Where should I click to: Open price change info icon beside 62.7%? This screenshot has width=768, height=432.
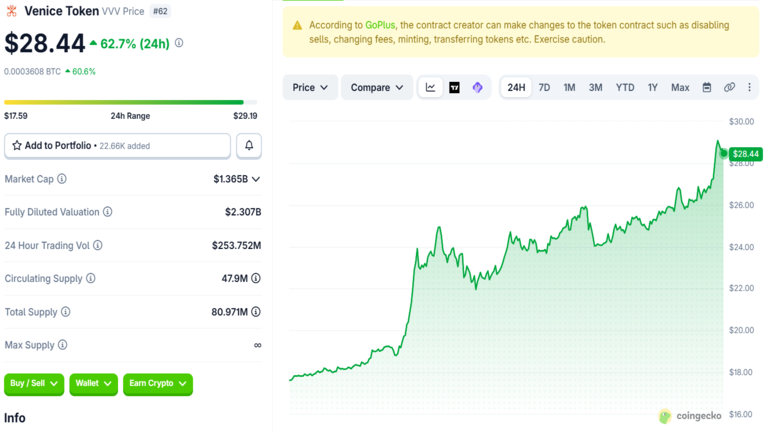click(x=179, y=43)
